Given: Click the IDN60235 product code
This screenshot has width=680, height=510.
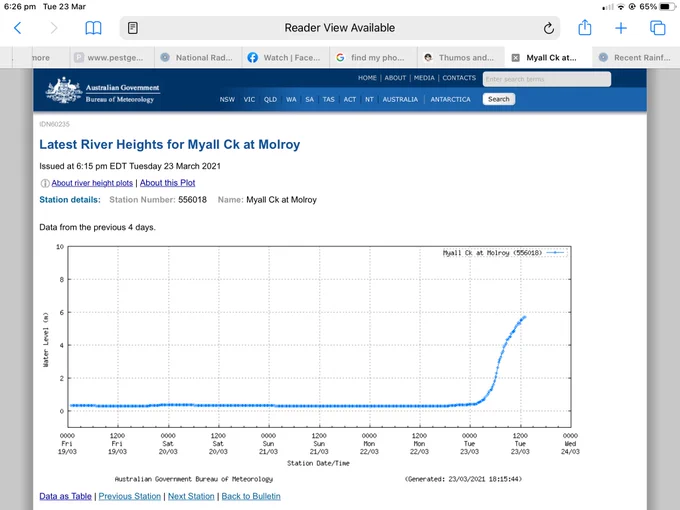Looking at the screenshot, I should [54, 124].
